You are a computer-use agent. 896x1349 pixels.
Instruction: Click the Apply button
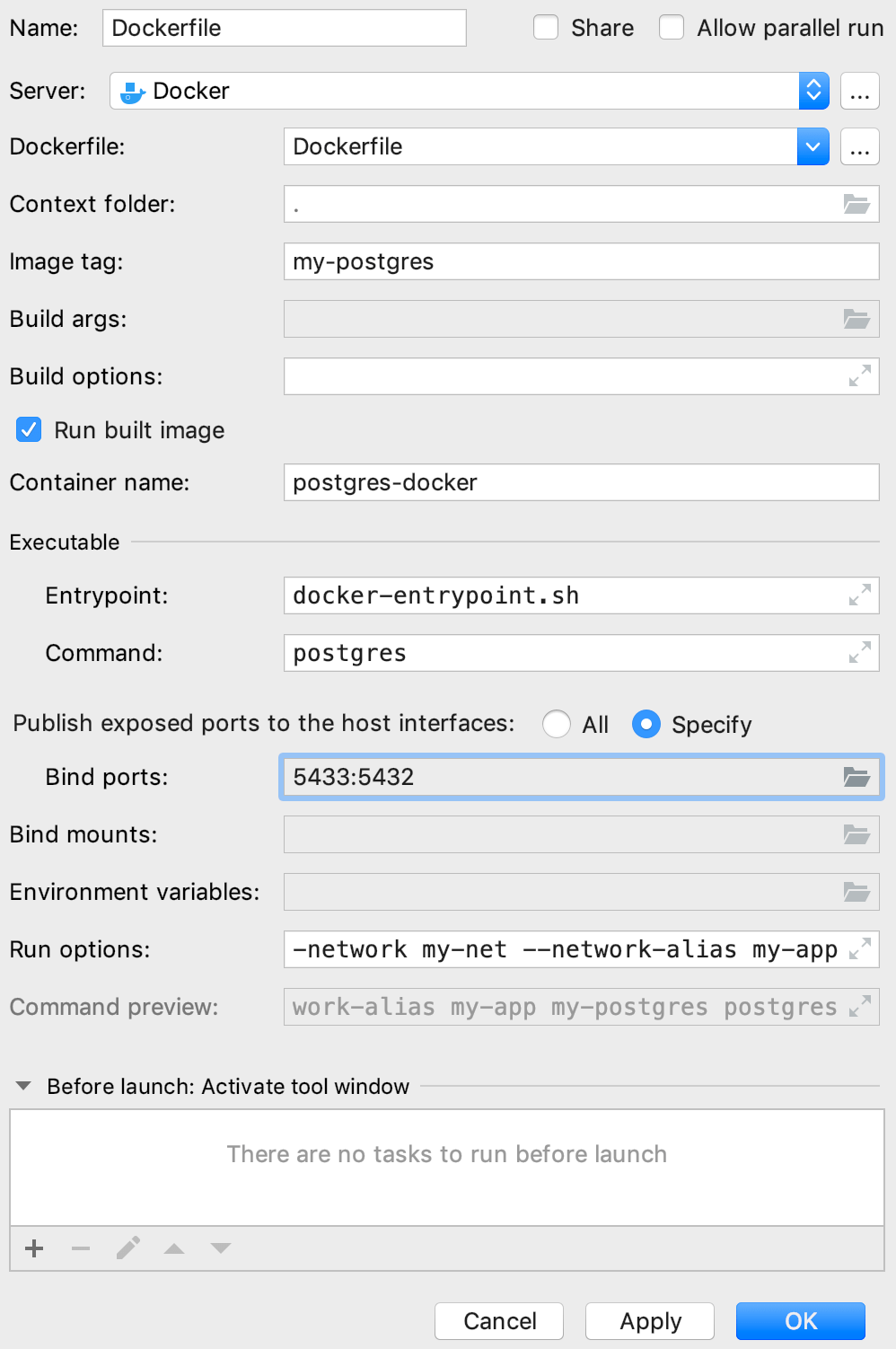click(650, 1321)
